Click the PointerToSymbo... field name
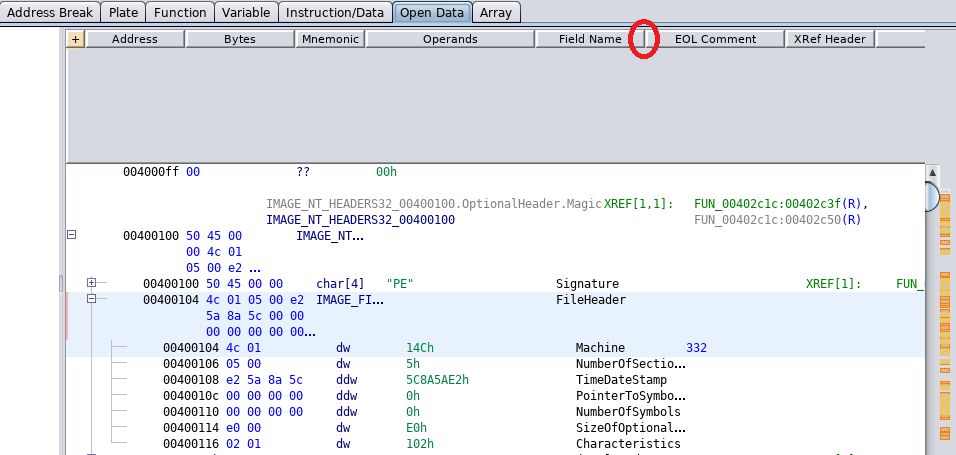Image resolution: width=956 pixels, height=455 pixels. pyautogui.click(x=630, y=395)
